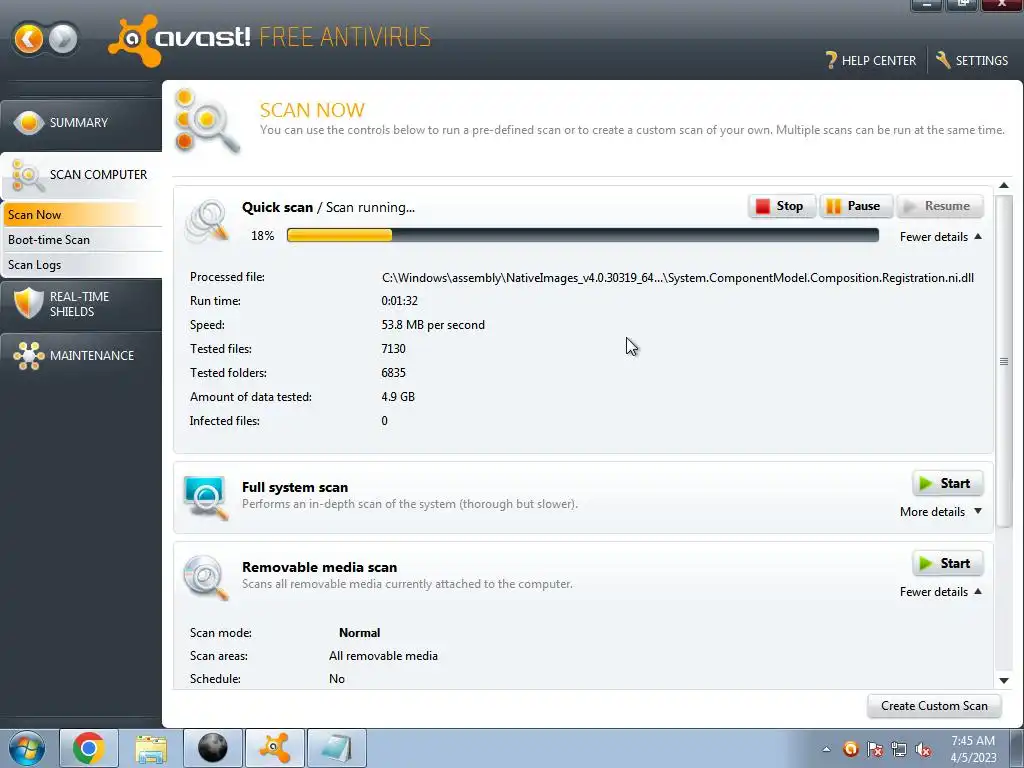Click the speed value 53.8 MB per second
Screen dimensions: 1024x768
(433, 325)
